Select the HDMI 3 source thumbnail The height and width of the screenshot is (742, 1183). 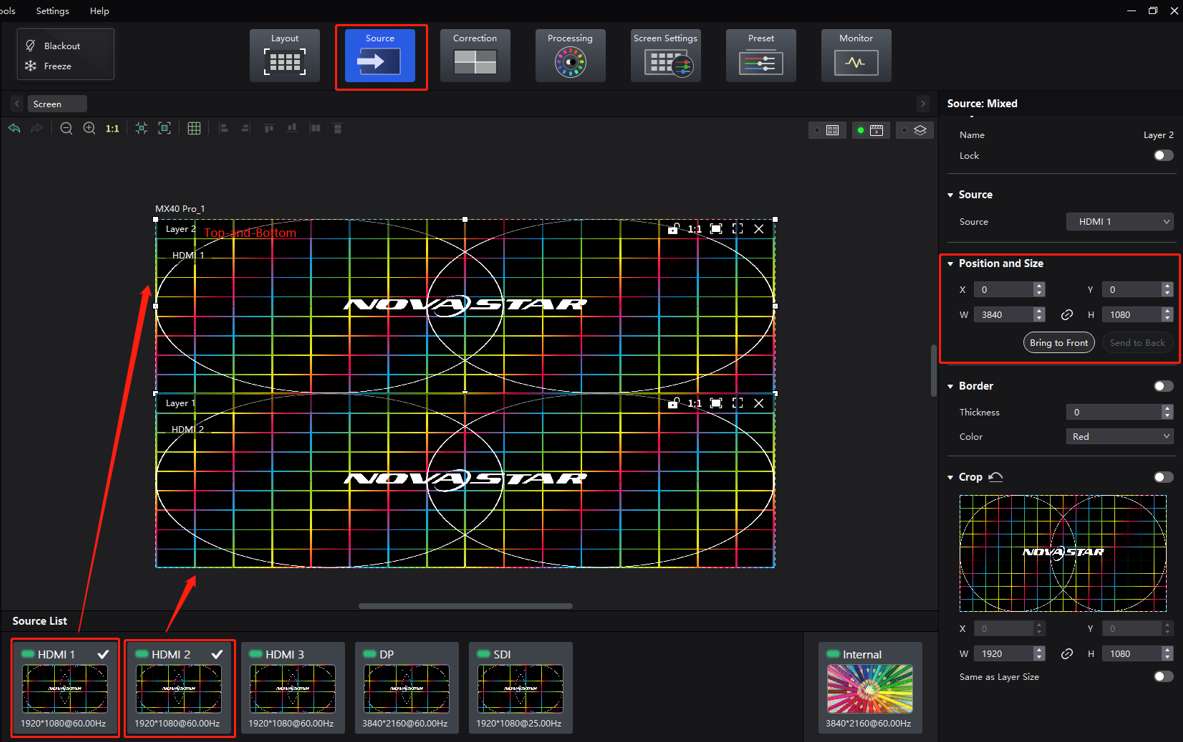[293, 688]
